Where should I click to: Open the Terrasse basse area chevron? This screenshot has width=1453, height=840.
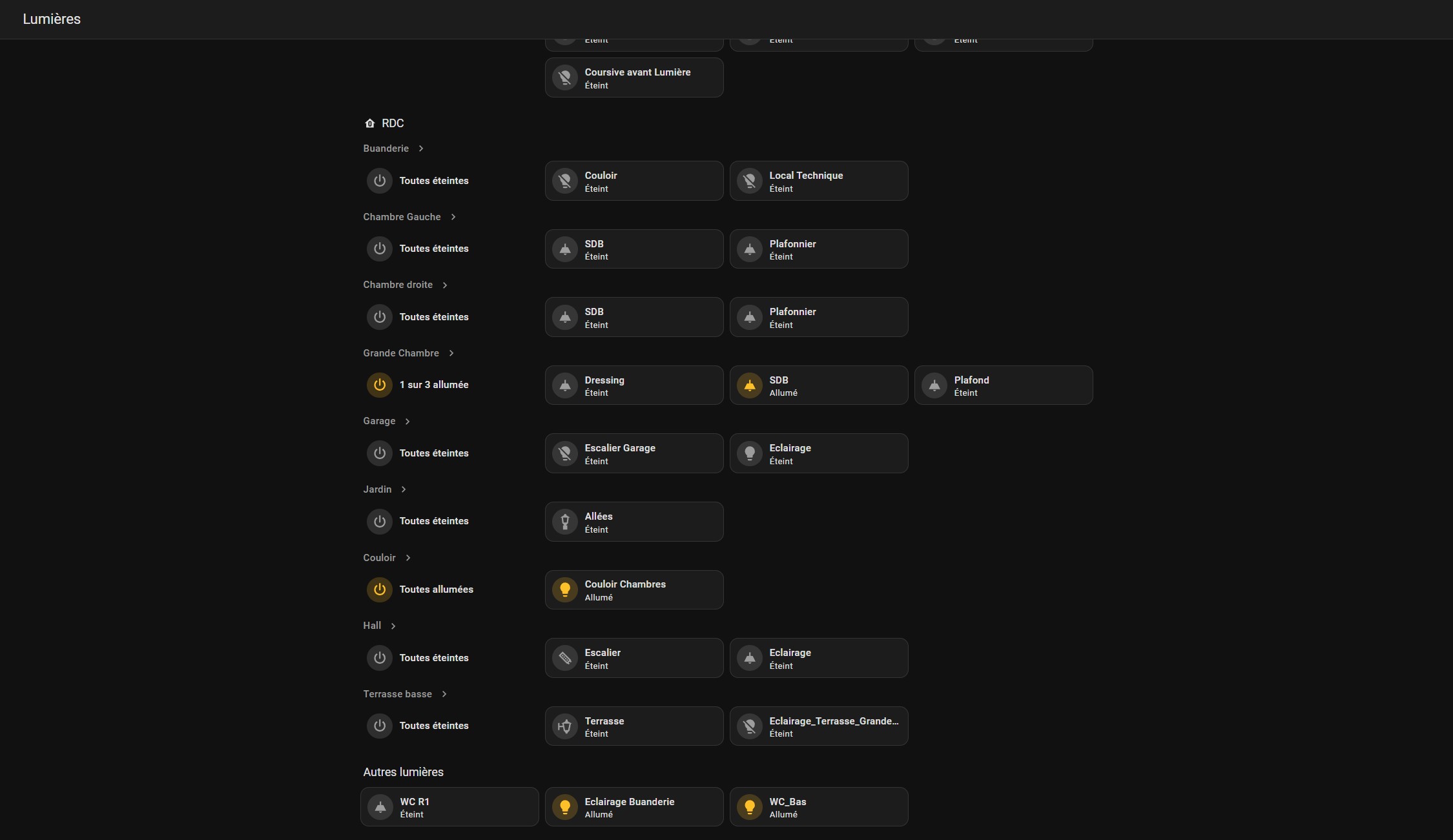pos(444,694)
